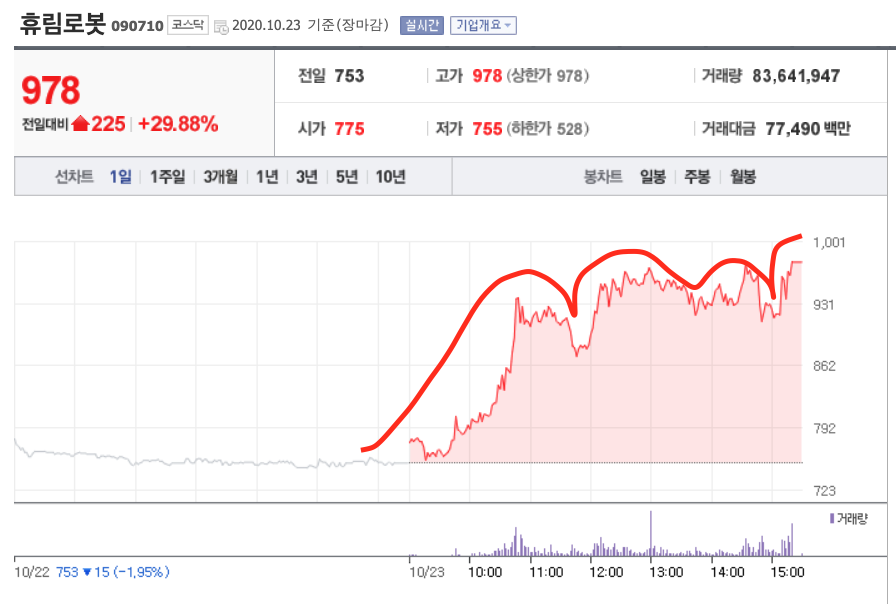Click the 723 y-axis label

pos(824,490)
